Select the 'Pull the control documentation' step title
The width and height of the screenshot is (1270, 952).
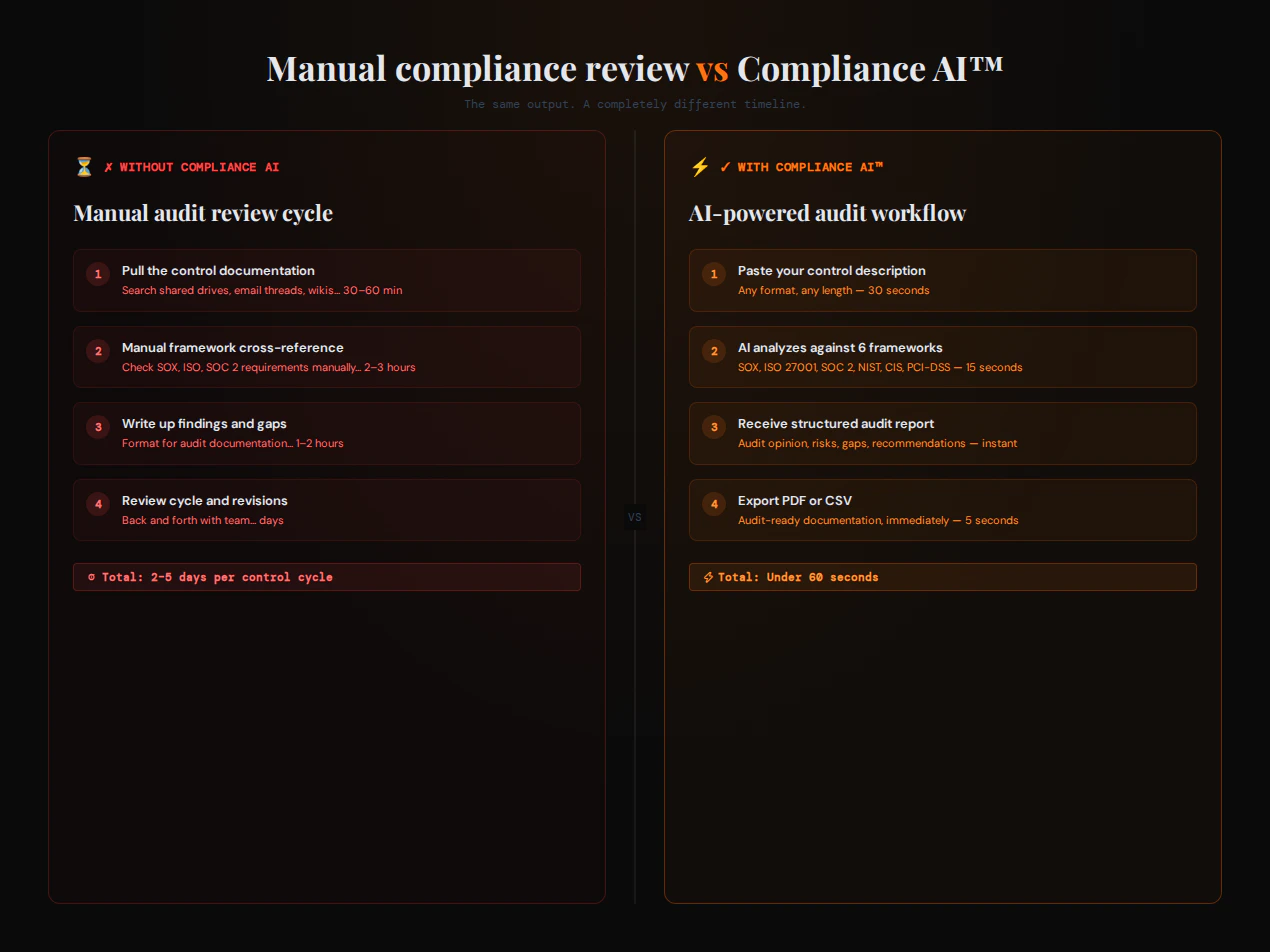(218, 271)
